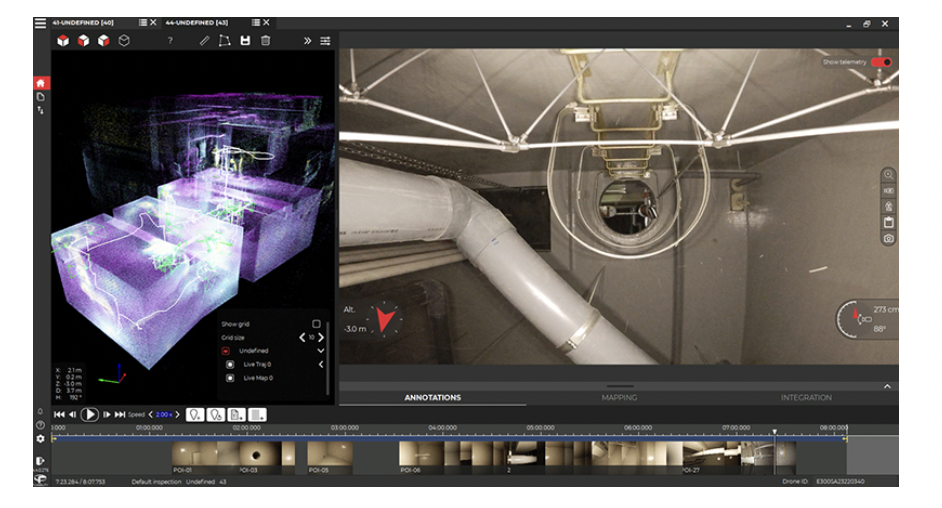Open the 3D view settings sliders icon

click(x=325, y=40)
